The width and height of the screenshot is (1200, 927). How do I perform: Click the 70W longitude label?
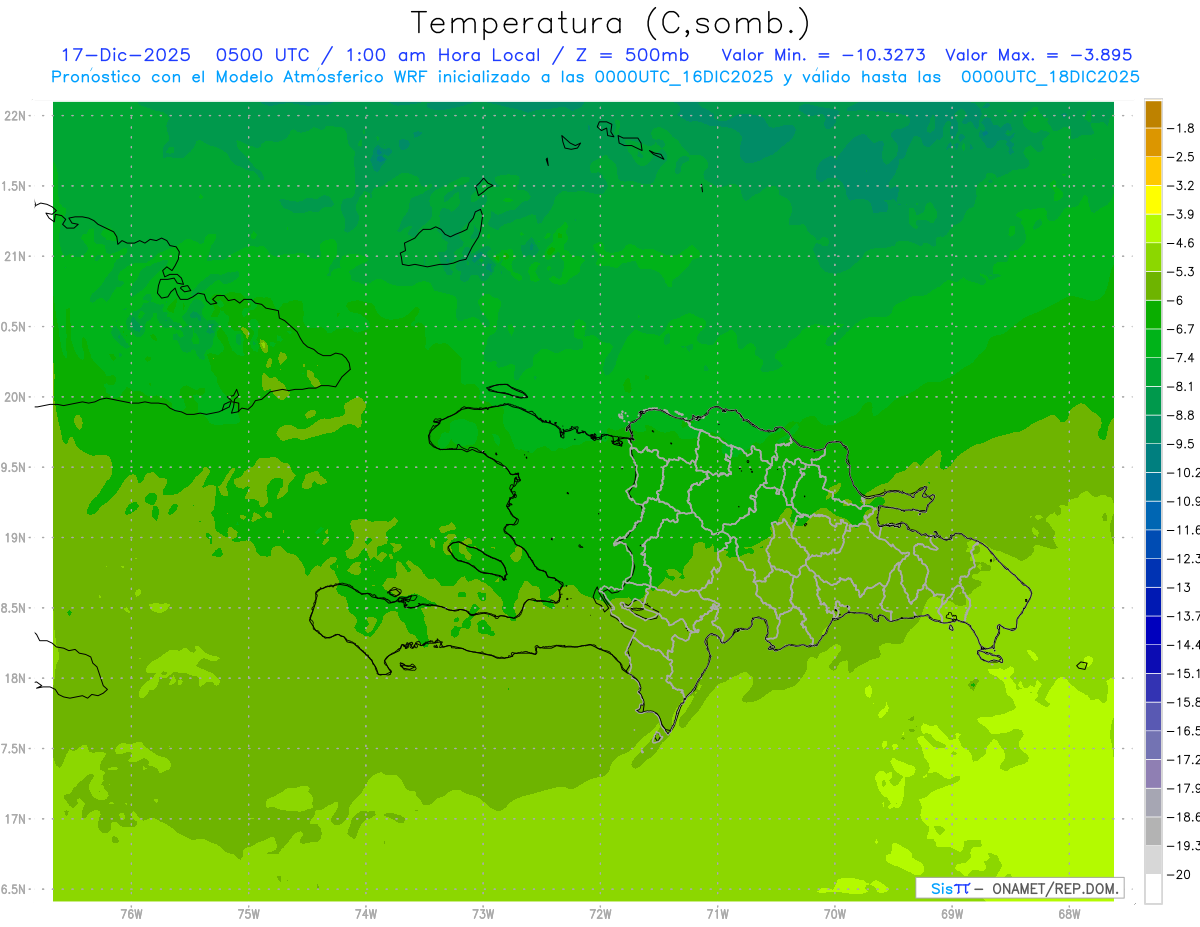(835, 914)
